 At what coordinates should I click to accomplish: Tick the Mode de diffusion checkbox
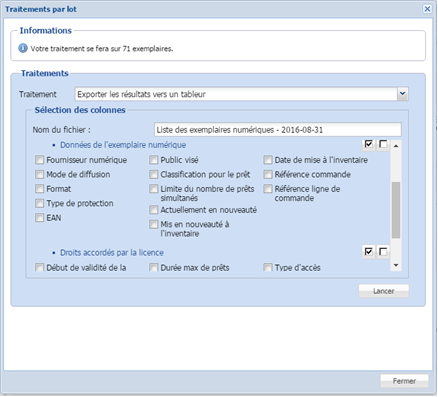(40, 174)
